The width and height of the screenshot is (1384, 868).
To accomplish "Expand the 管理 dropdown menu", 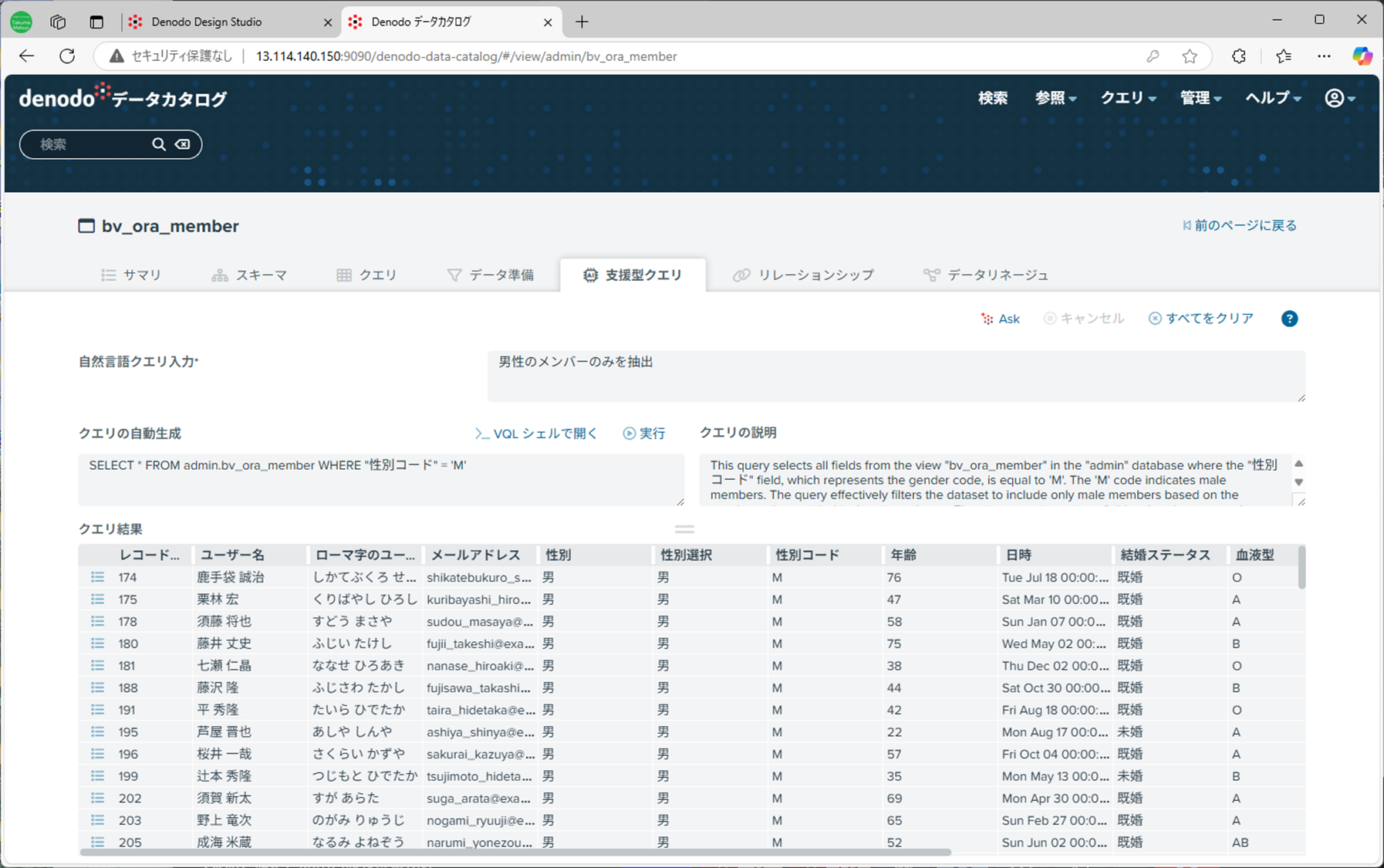I will (1199, 98).
